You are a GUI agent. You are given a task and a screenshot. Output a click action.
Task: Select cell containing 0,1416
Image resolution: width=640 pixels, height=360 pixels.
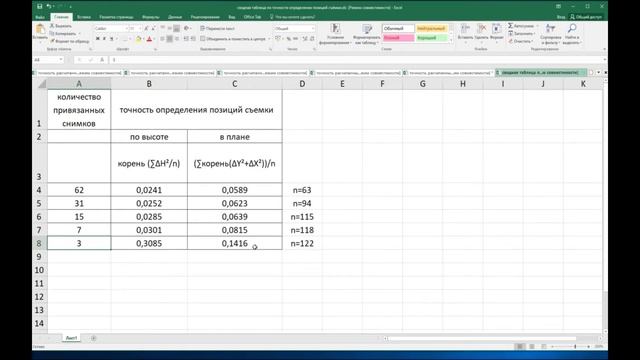235,243
